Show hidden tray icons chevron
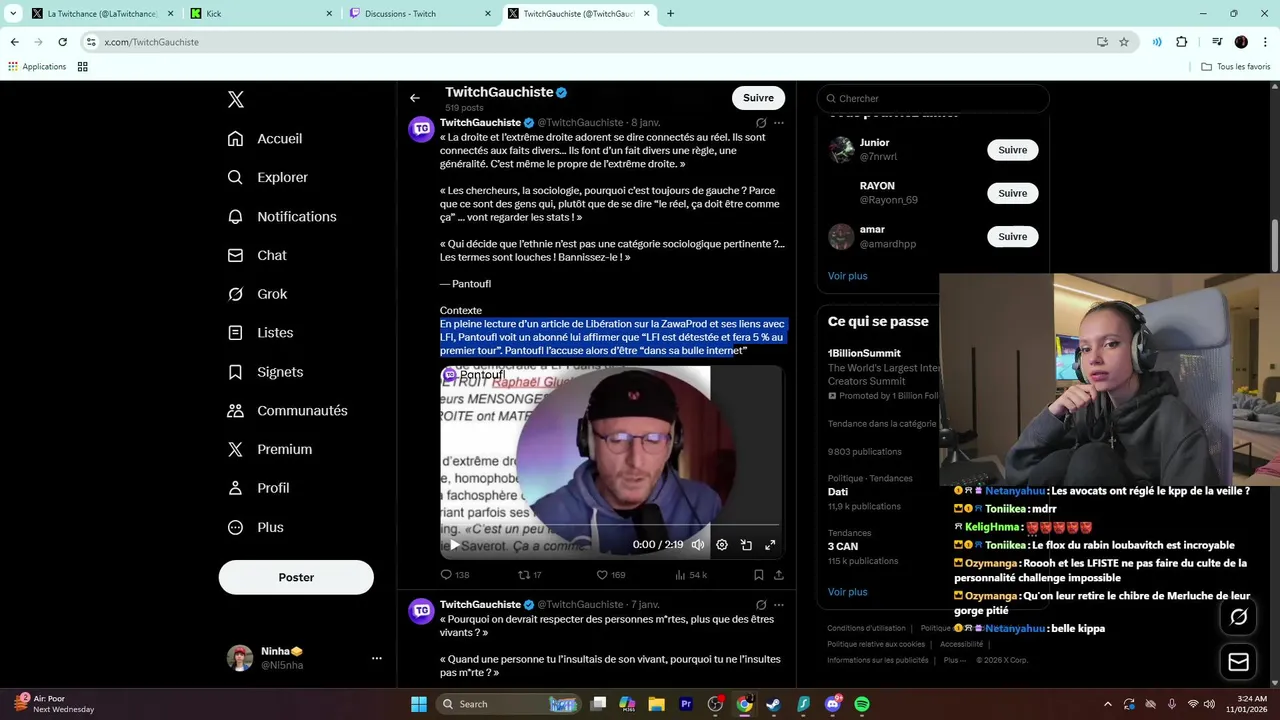The width and height of the screenshot is (1280, 720). (1107, 704)
